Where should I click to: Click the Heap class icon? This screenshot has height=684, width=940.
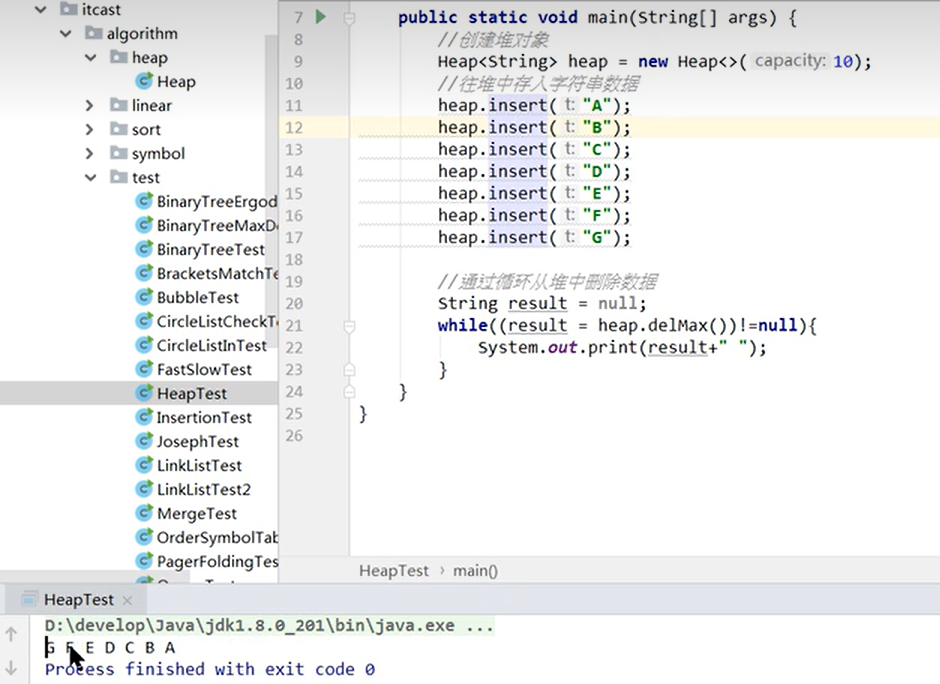144,81
